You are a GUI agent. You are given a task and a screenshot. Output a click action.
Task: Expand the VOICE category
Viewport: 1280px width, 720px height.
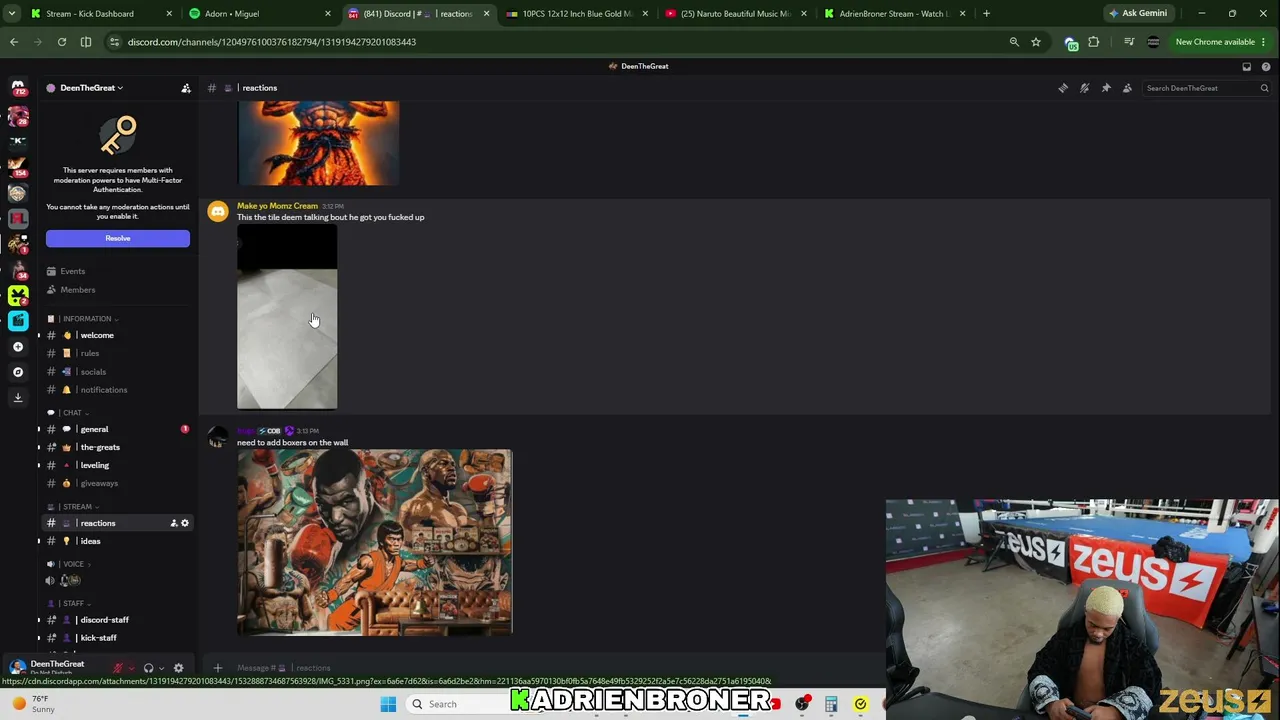click(71, 564)
